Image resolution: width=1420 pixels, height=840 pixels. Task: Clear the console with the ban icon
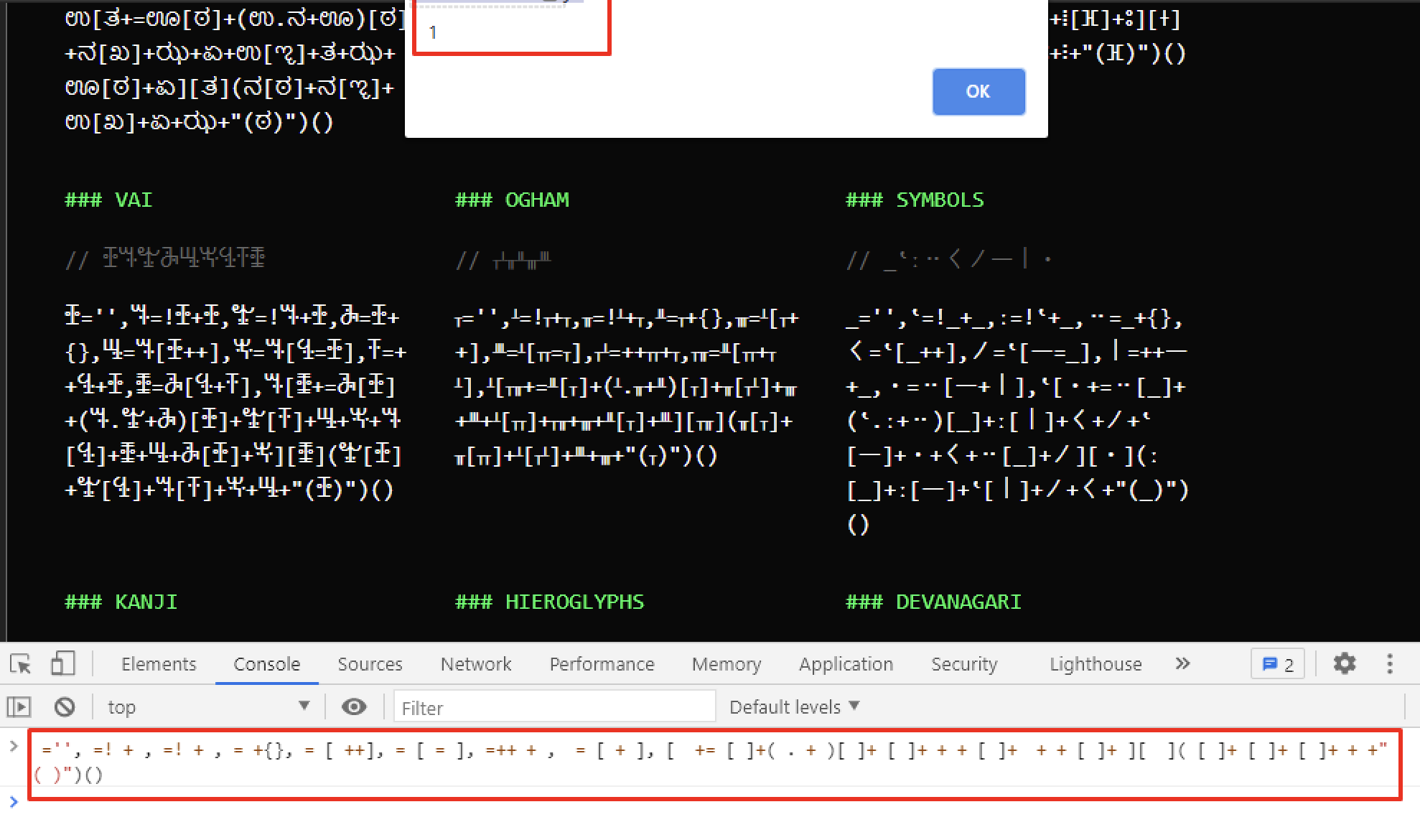(65, 707)
